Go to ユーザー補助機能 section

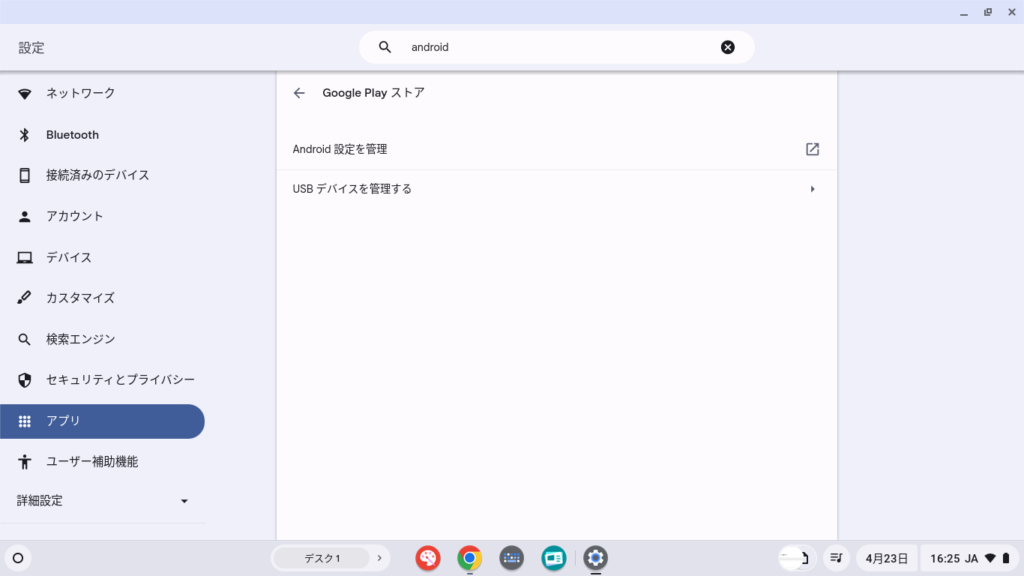(92, 462)
